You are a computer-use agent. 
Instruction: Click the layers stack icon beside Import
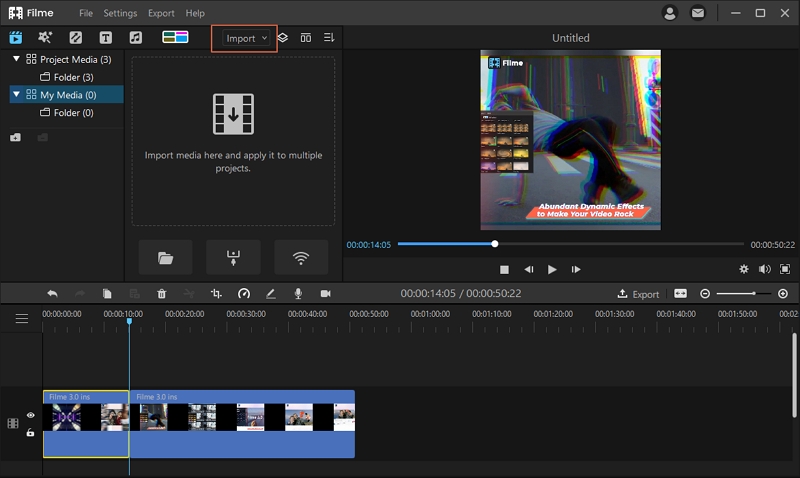(283, 38)
